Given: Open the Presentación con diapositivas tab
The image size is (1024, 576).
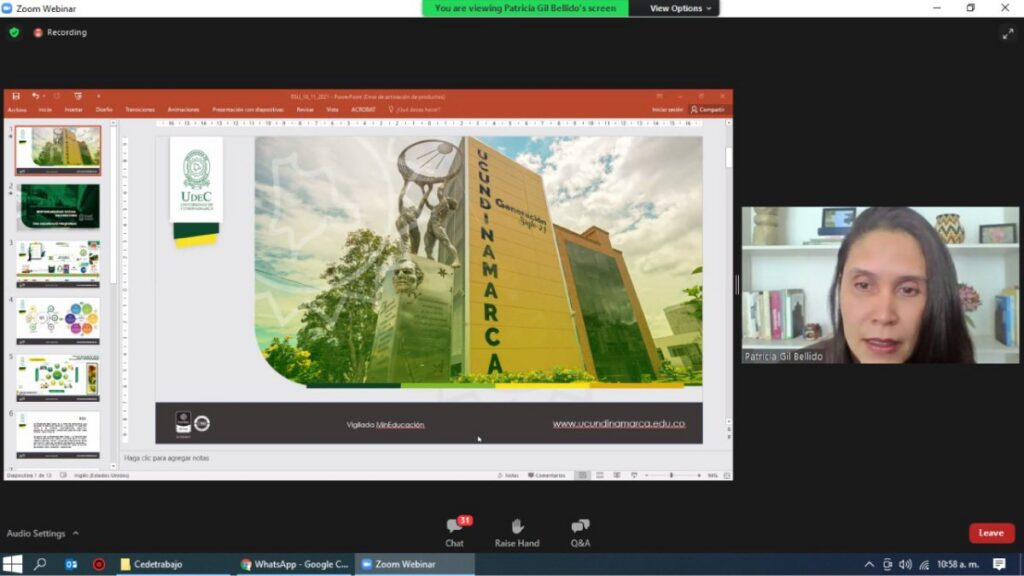Looking at the screenshot, I should pos(248,110).
